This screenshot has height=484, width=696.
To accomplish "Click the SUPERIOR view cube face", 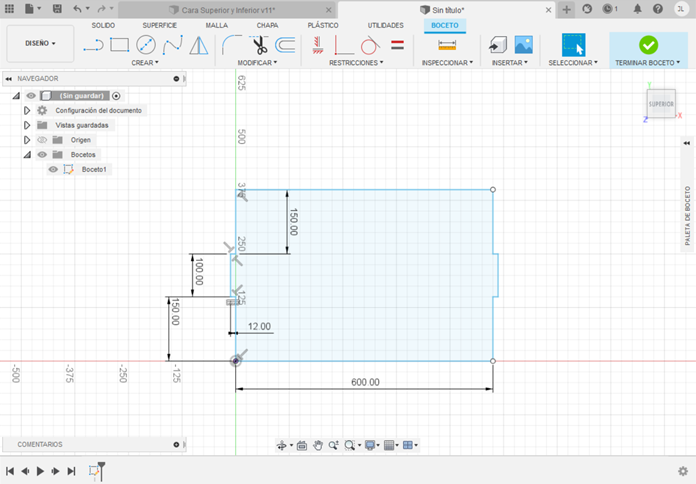I will pyautogui.click(x=661, y=104).
